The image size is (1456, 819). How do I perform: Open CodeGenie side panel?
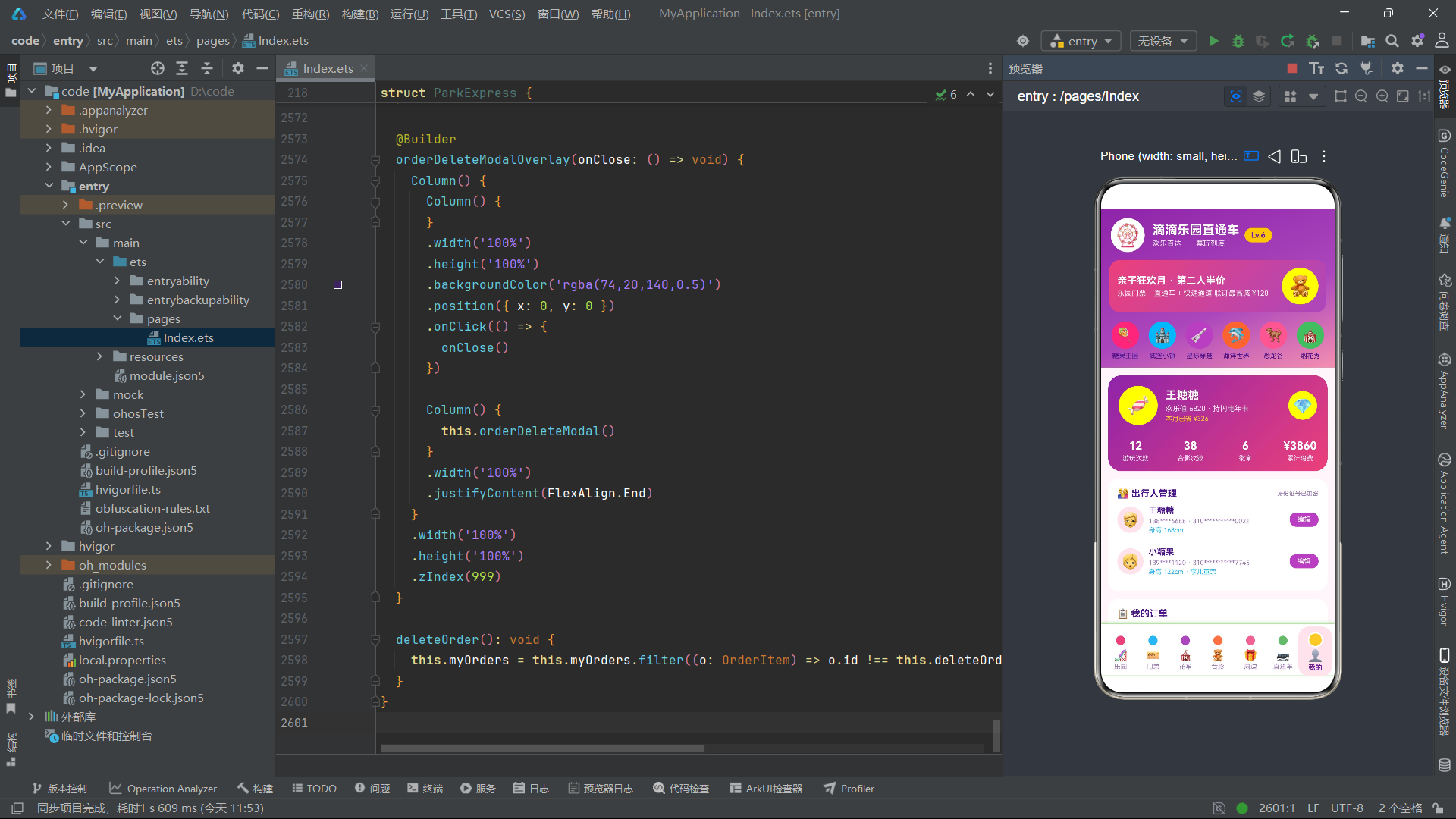(1444, 163)
